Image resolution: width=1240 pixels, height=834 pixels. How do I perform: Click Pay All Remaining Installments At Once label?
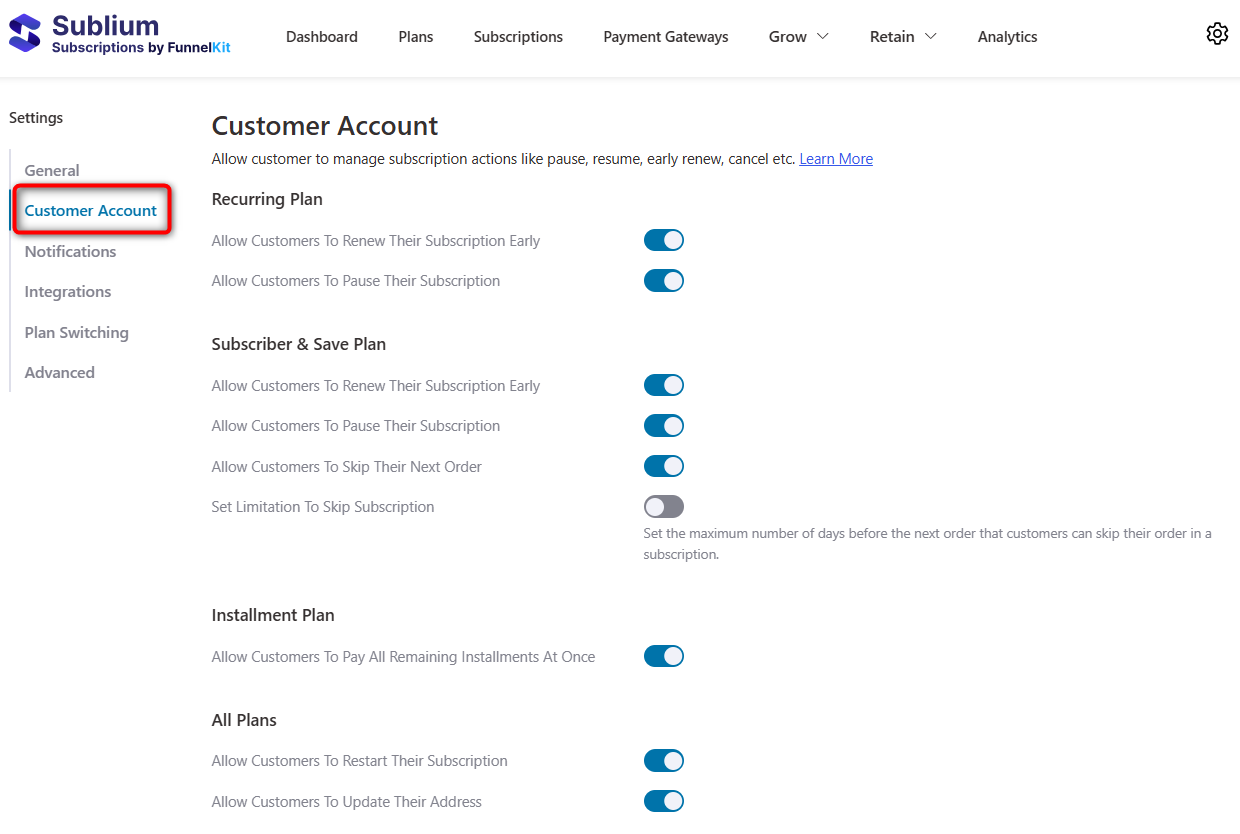click(404, 657)
